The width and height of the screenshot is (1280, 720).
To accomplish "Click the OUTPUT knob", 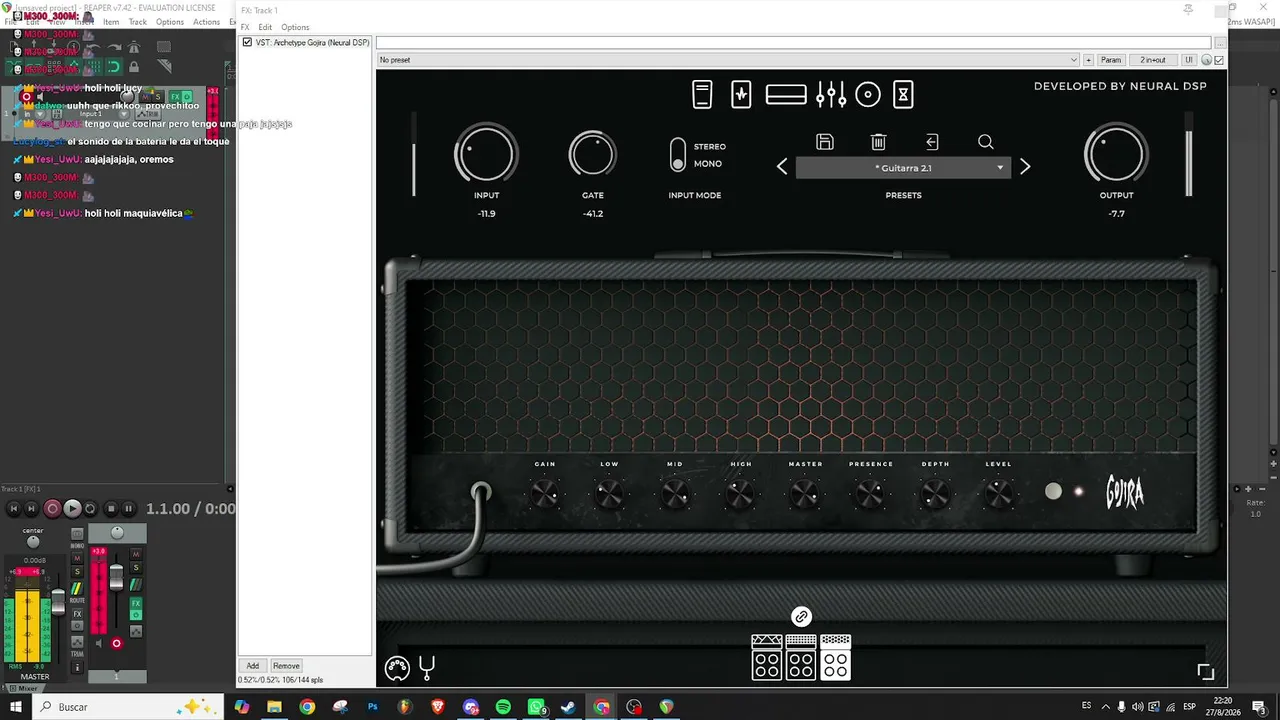I will pyautogui.click(x=1116, y=155).
